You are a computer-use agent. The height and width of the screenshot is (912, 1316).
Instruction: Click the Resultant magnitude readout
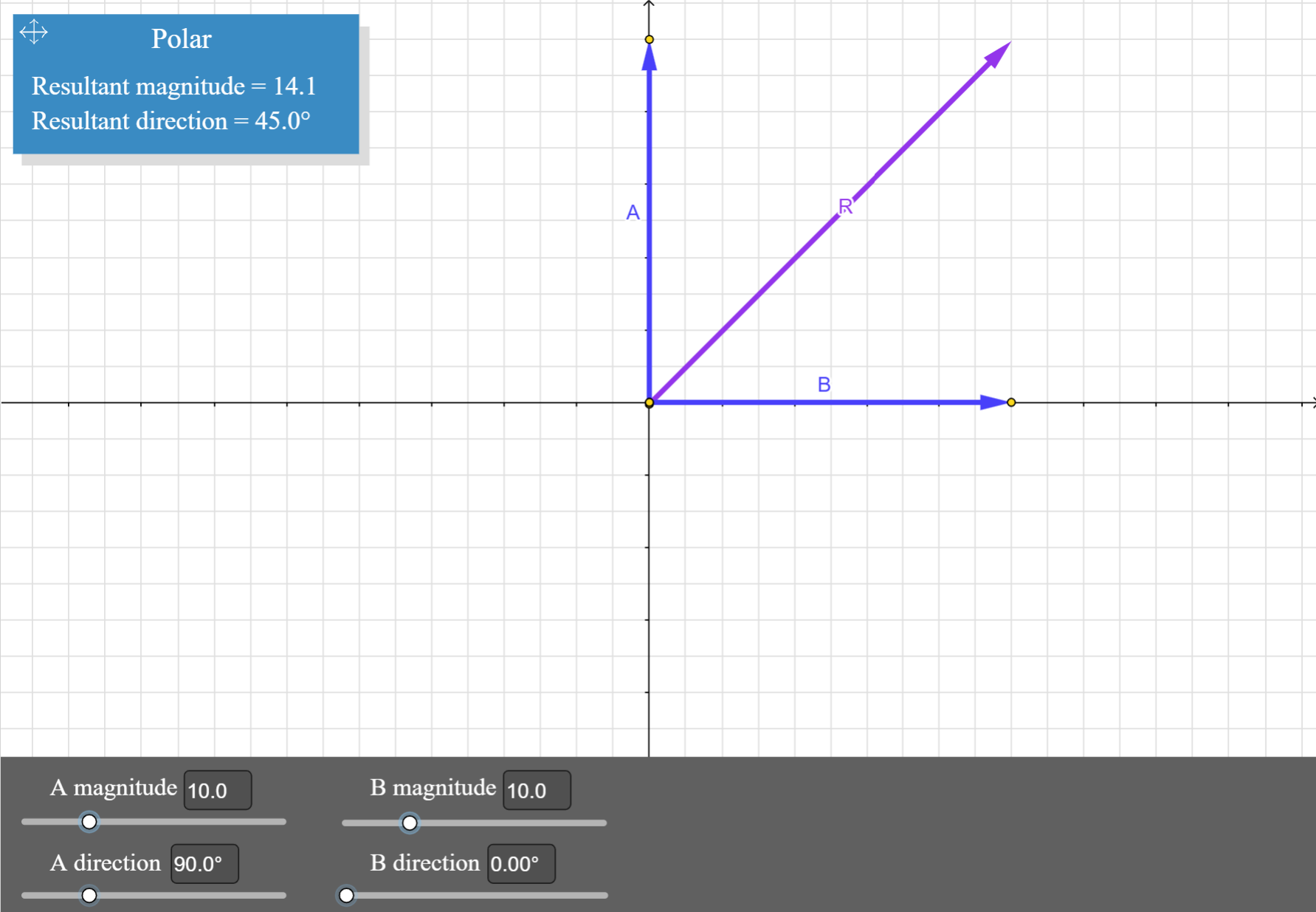pos(175,86)
